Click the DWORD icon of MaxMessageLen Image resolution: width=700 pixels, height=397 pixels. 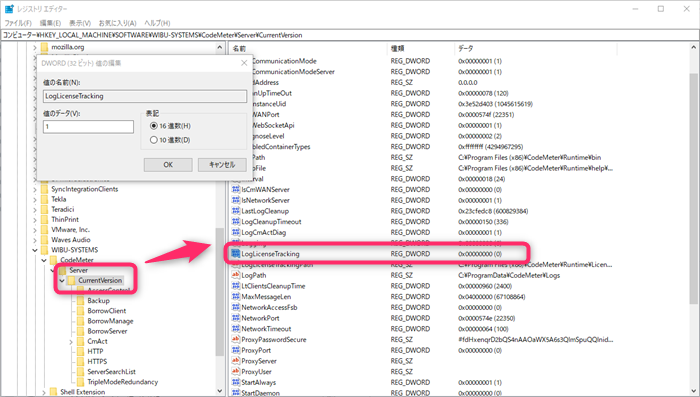(x=236, y=297)
